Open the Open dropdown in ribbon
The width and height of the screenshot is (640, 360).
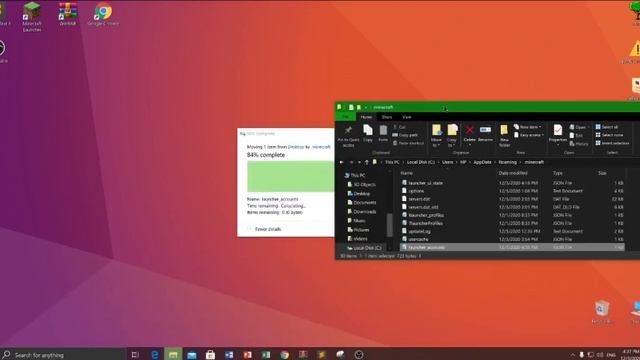click(579, 127)
